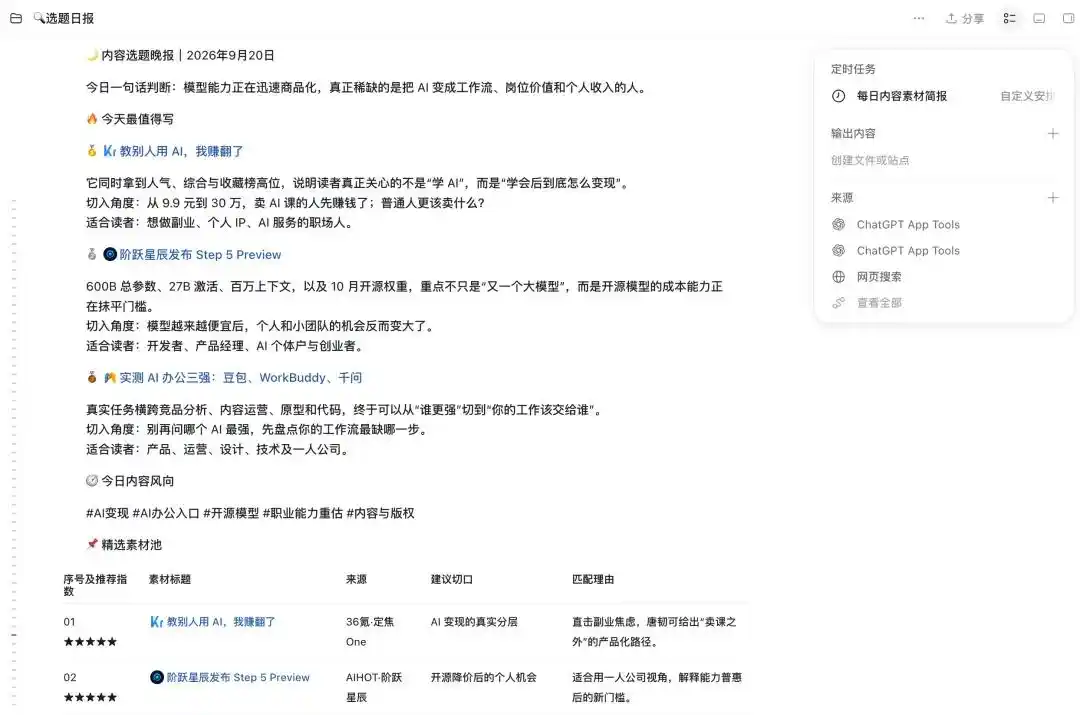Viewport: 1080px width, 715px height.
Task: Click the compass icon beside 今日内容风向
Action: 92,481
